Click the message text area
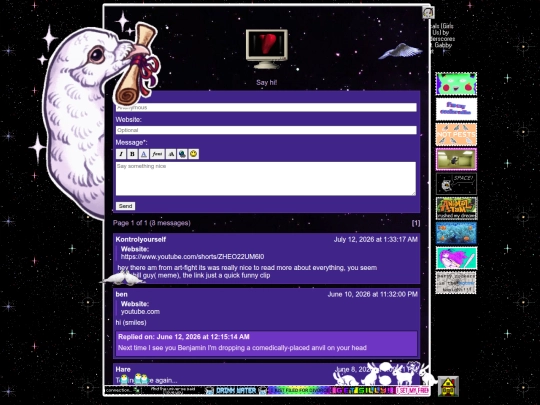This screenshot has width=540, height=405. coord(266,179)
